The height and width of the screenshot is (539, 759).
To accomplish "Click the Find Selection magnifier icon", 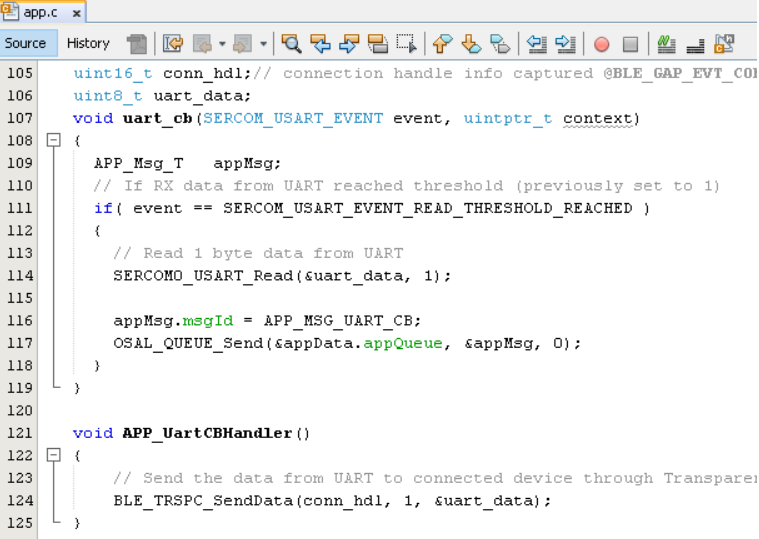I will point(291,44).
